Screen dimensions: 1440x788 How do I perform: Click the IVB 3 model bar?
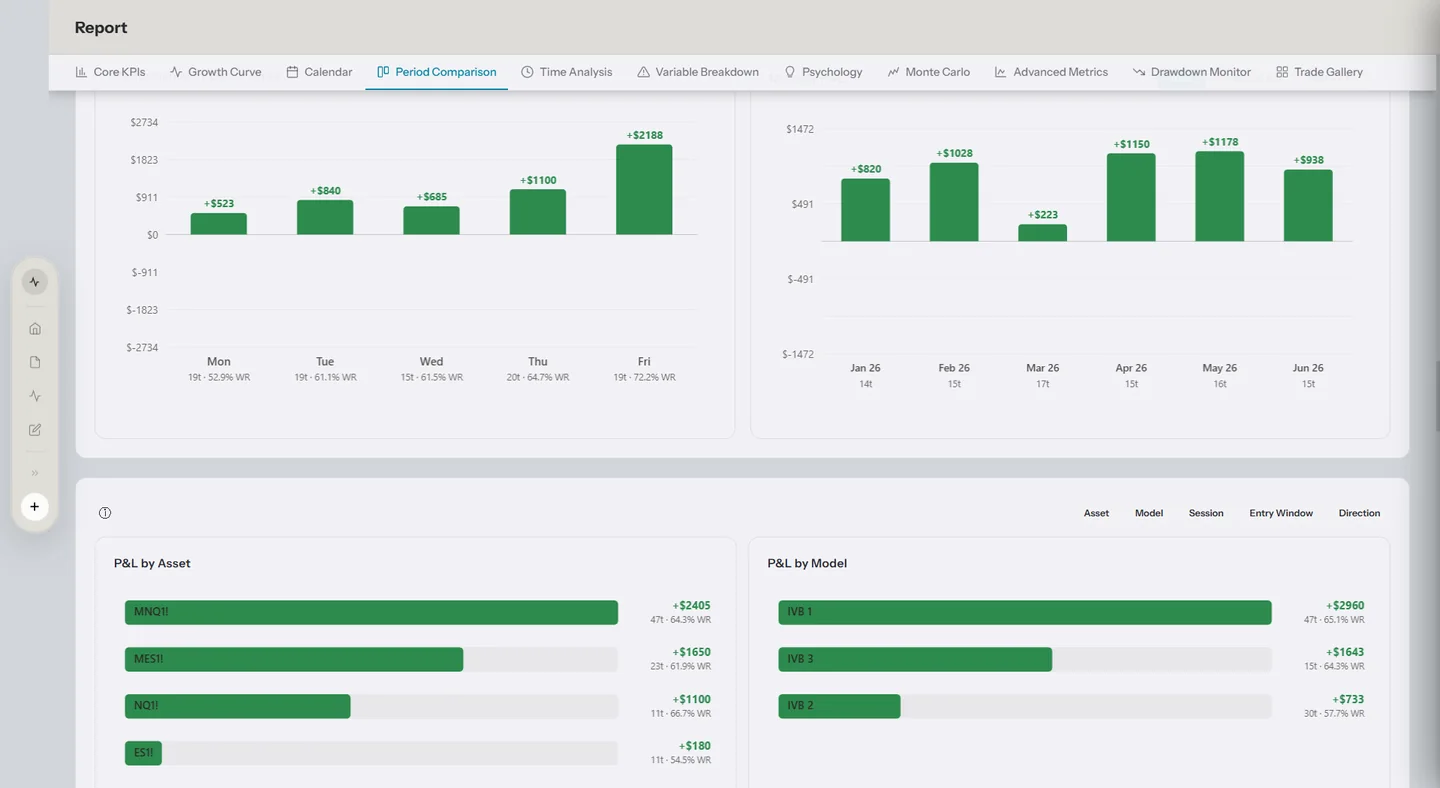[x=915, y=659]
